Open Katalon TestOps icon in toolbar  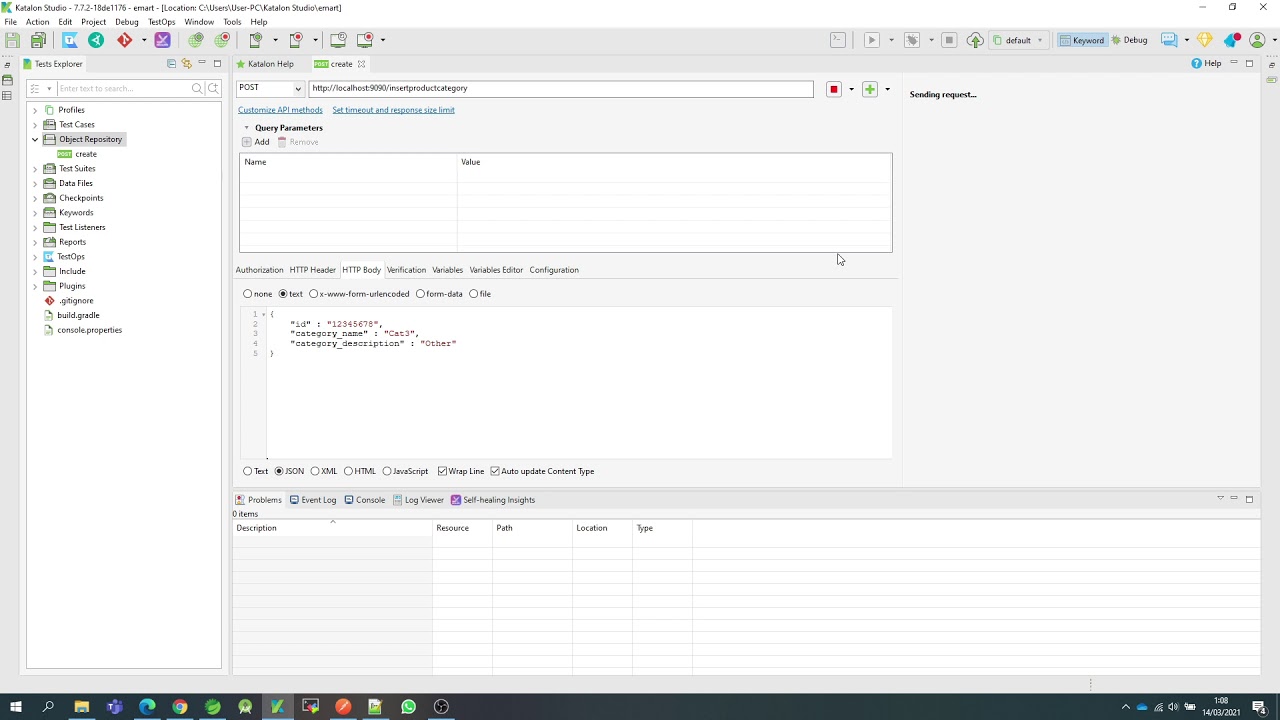70,40
